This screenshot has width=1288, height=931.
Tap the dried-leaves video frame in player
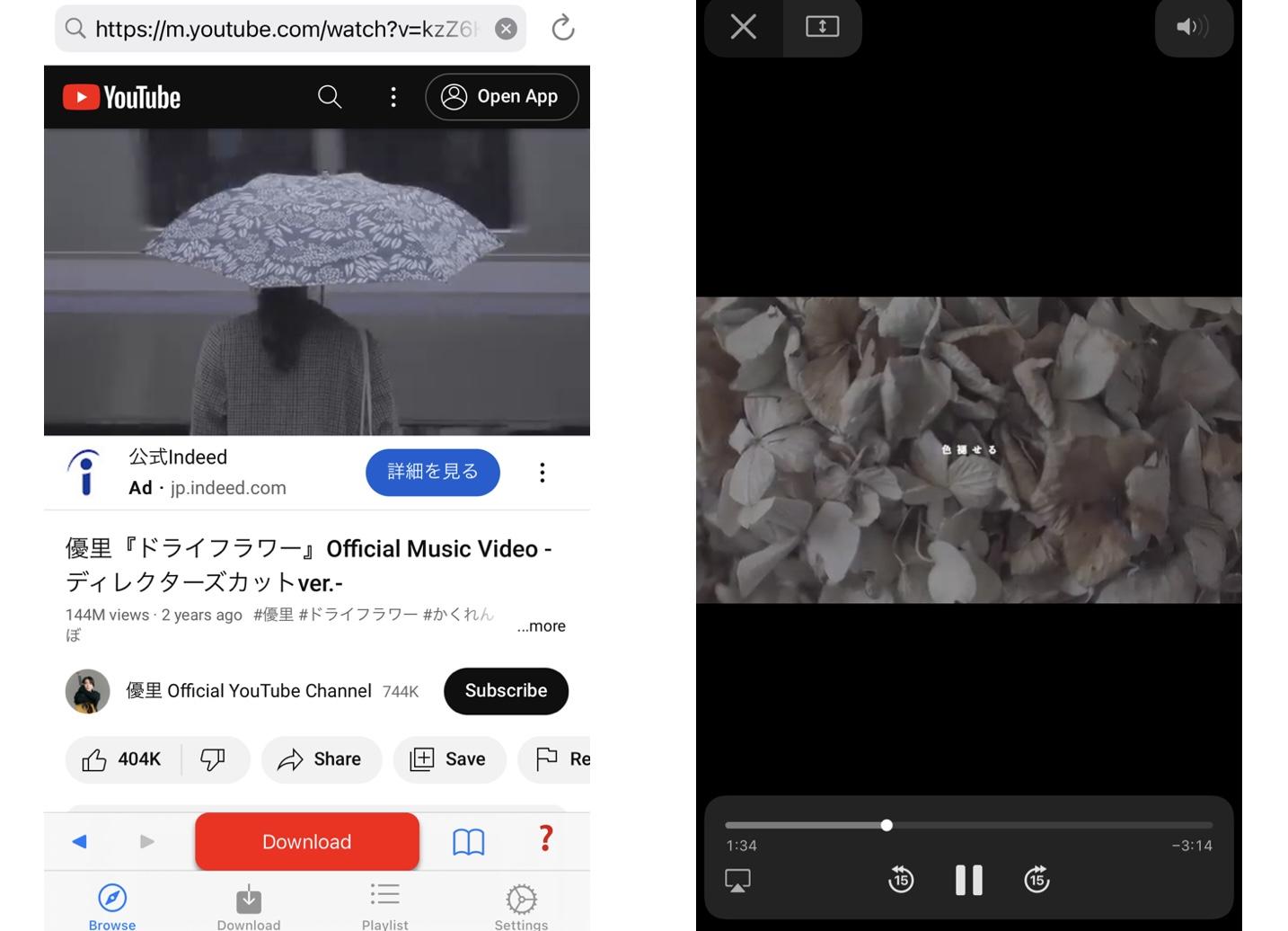click(969, 450)
